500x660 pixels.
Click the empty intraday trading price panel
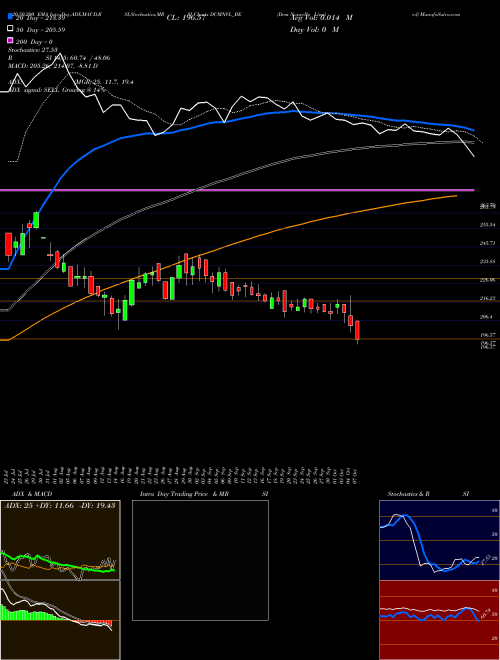(200, 560)
